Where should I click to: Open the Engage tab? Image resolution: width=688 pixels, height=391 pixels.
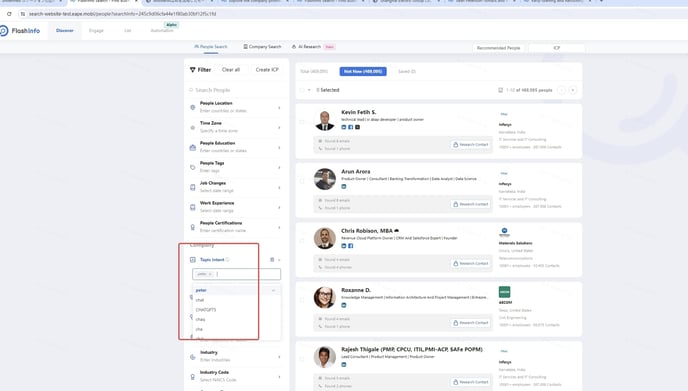point(96,31)
